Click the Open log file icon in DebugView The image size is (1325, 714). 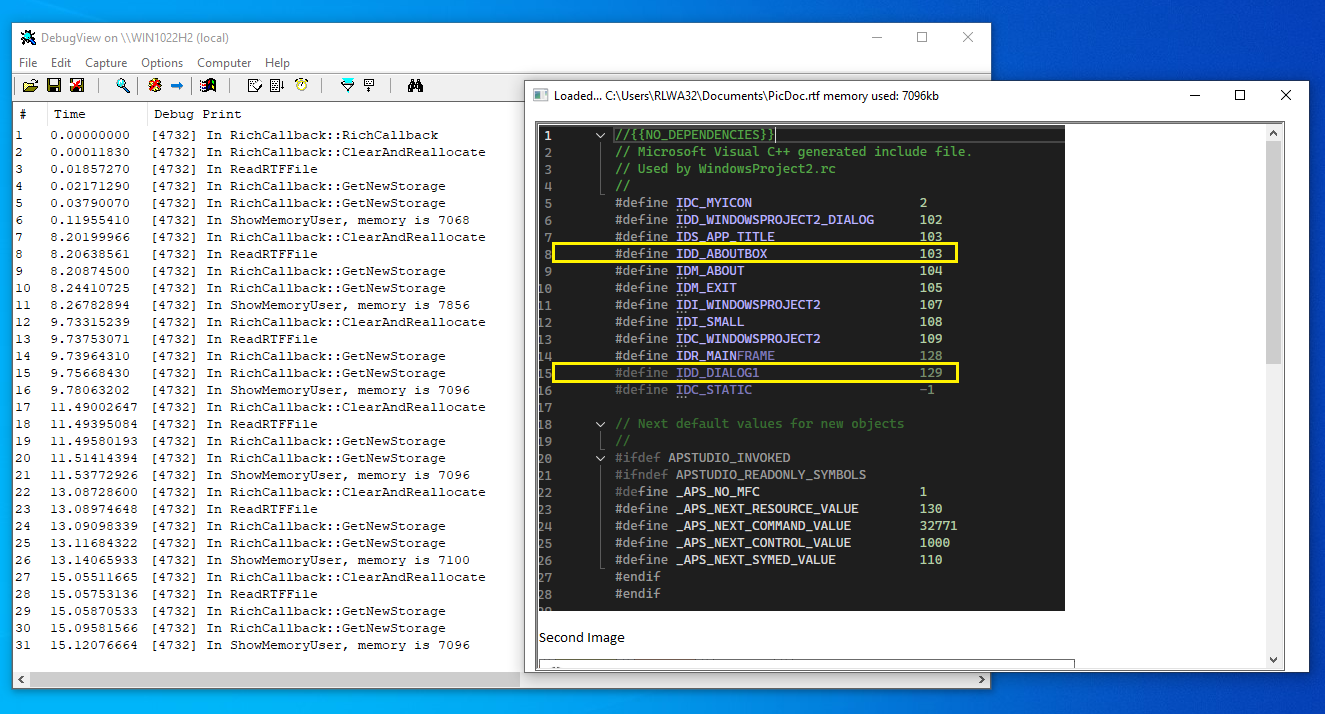pos(30,86)
